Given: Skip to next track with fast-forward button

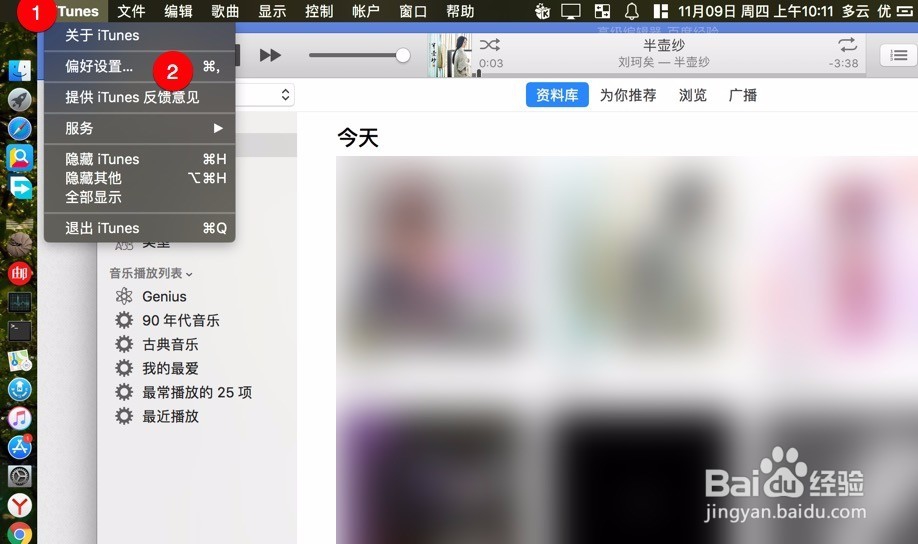Looking at the screenshot, I should coord(270,55).
